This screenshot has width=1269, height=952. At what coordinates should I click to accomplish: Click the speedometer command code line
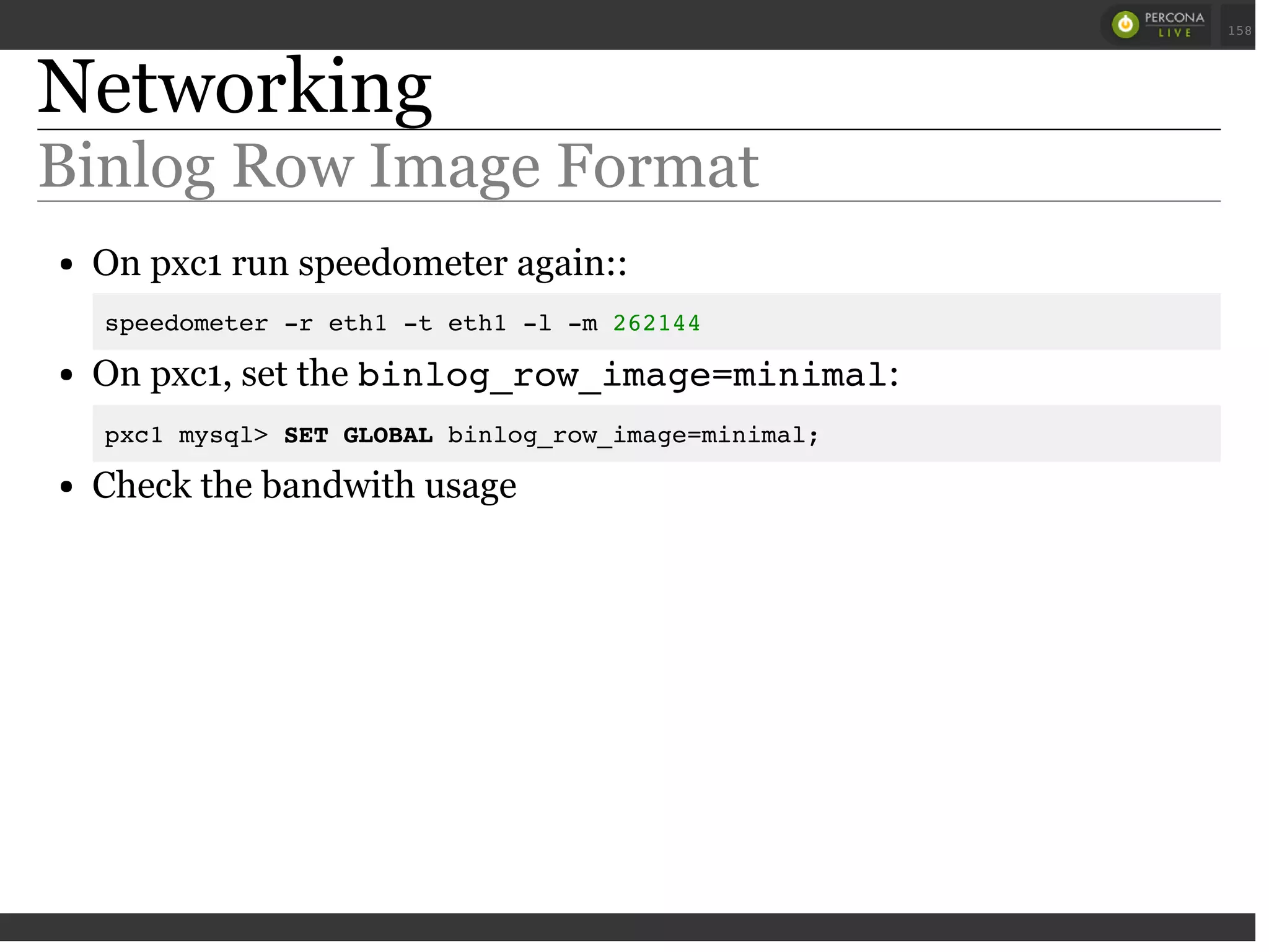pyautogui.click(x=402, y=323)
